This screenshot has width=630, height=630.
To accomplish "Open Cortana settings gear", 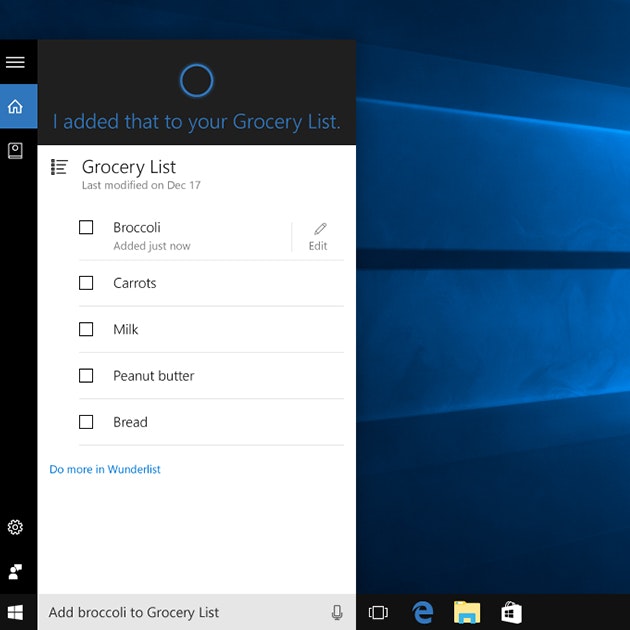I will tap(15, 527).
